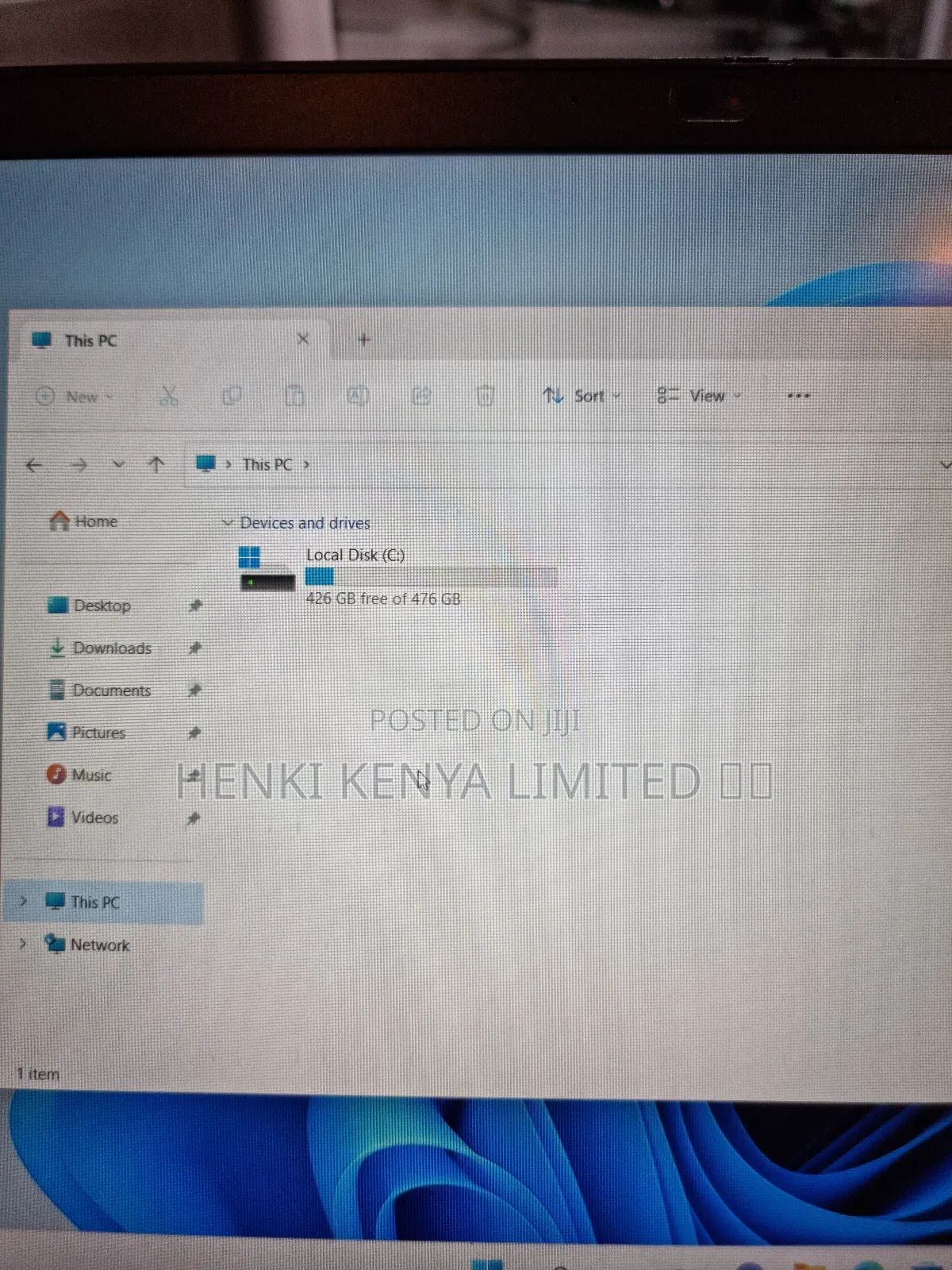The image size is (952, 1270).
Task: Open Documents in quick access
Action: pyautogui.click(x=100, y=691)
